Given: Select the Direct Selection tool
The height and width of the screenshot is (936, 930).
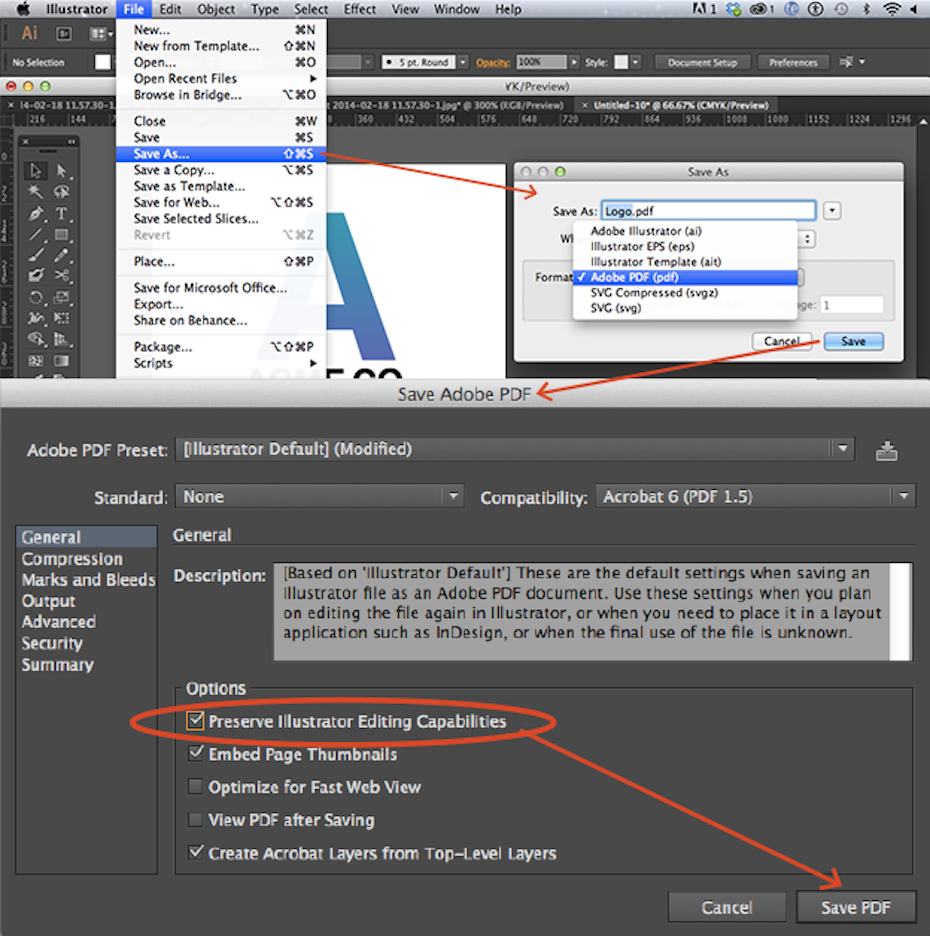Looking at the screenshot, I should (x=62, y=171).
